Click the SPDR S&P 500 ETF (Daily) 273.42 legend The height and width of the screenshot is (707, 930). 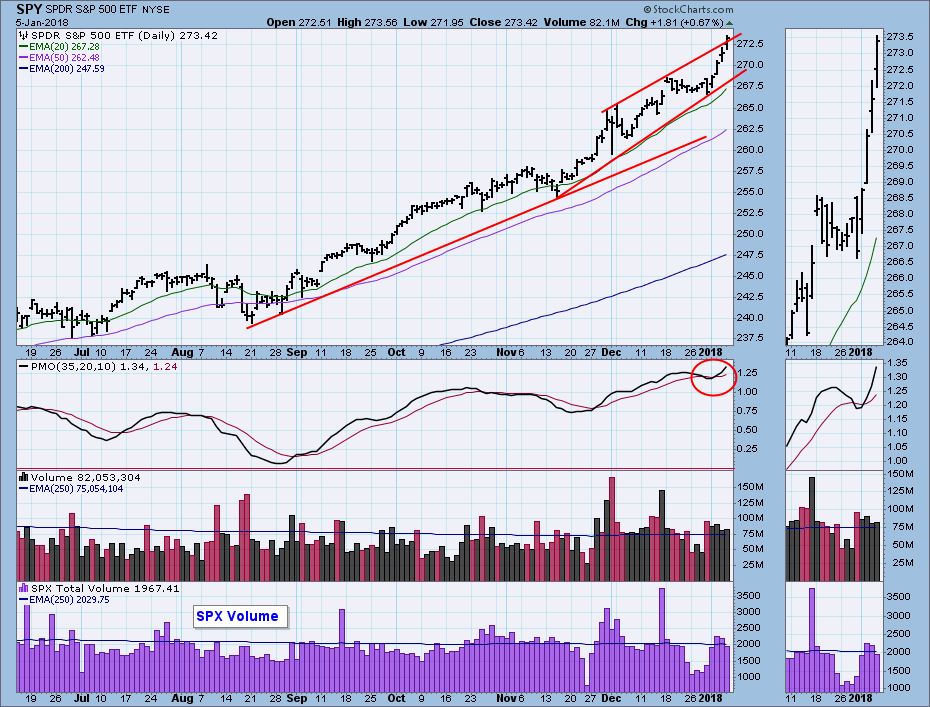124,36
